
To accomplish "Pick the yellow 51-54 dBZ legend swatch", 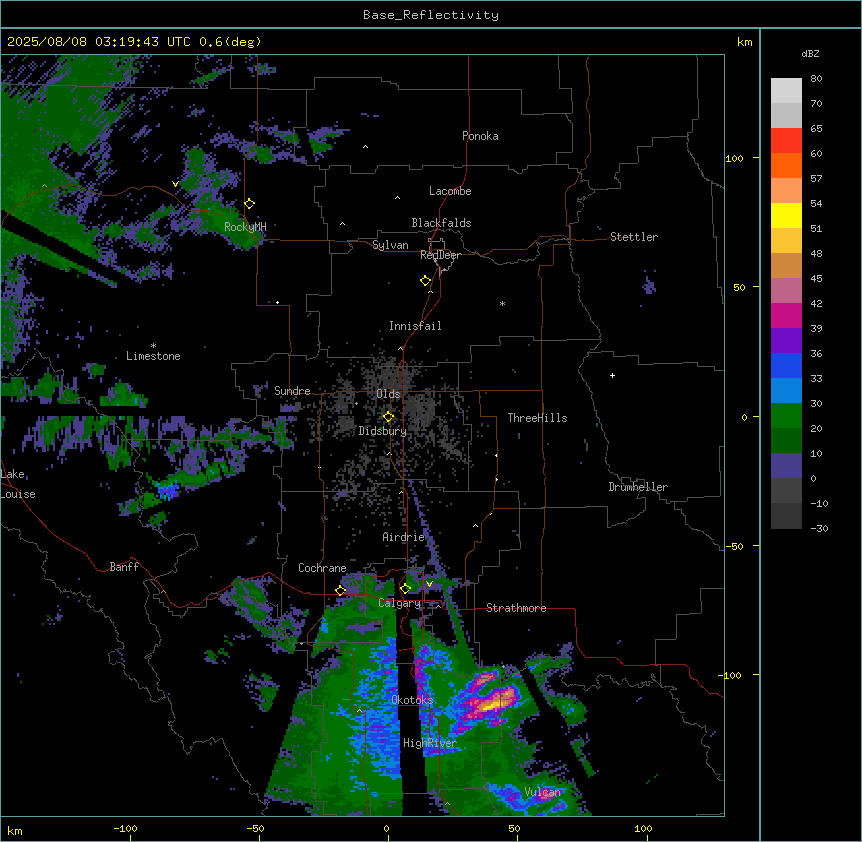I will (x=786, y=215).
